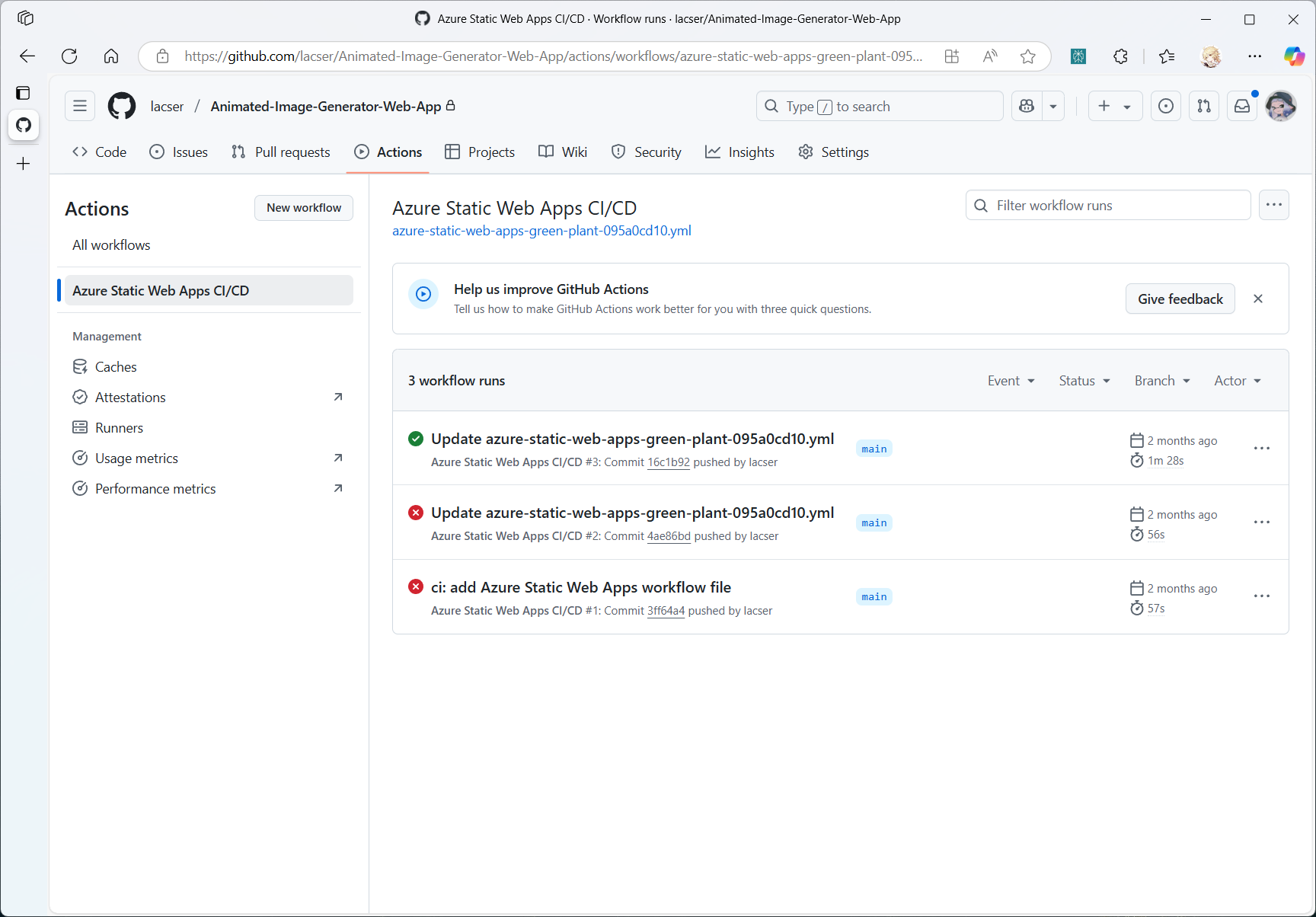
Task: Open the split screen icon in address bar
Action: [952, 56]
